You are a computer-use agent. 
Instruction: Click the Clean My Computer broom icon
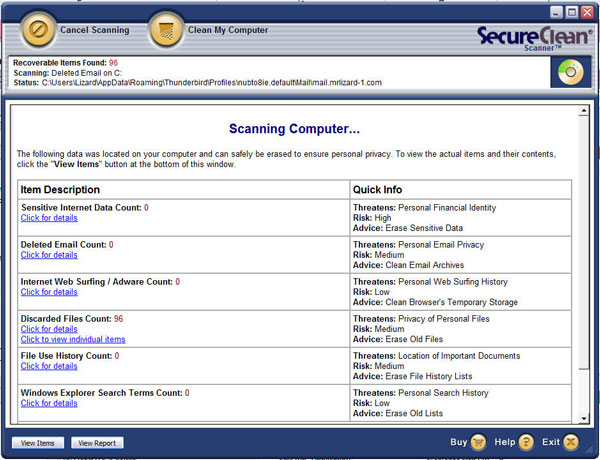(166, 29)
